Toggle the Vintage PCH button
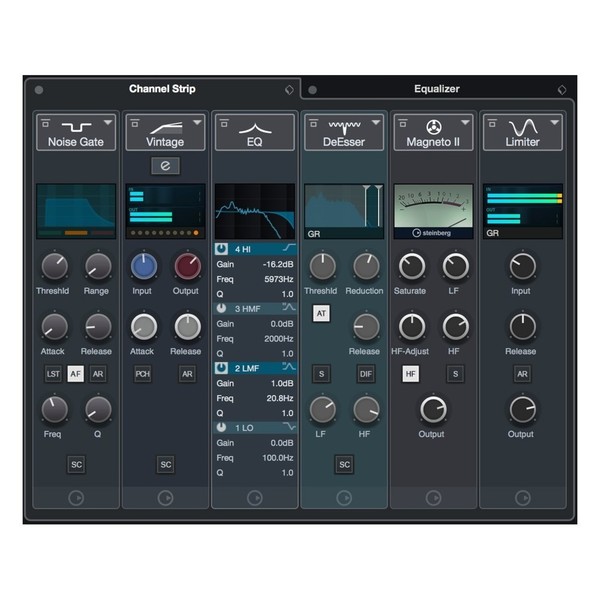 142,374
